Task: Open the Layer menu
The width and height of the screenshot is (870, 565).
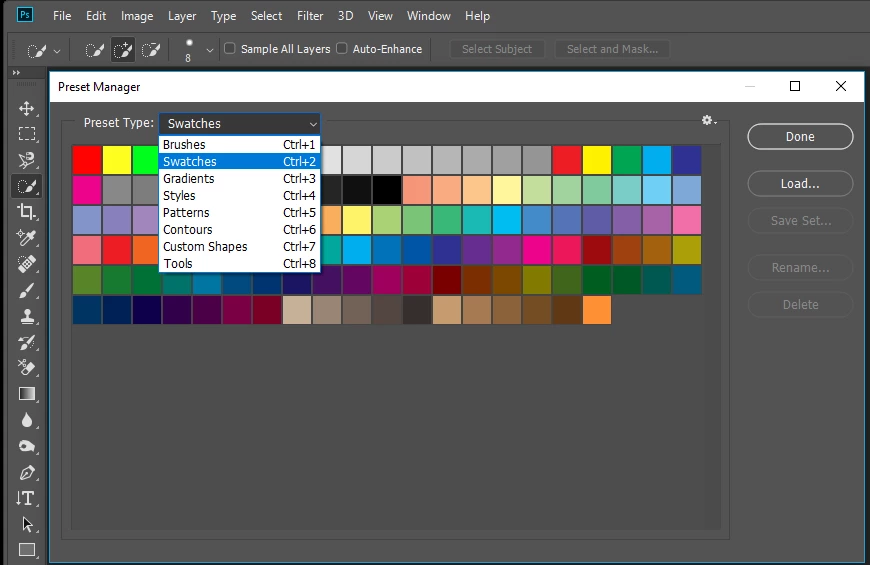Action: 182,16
